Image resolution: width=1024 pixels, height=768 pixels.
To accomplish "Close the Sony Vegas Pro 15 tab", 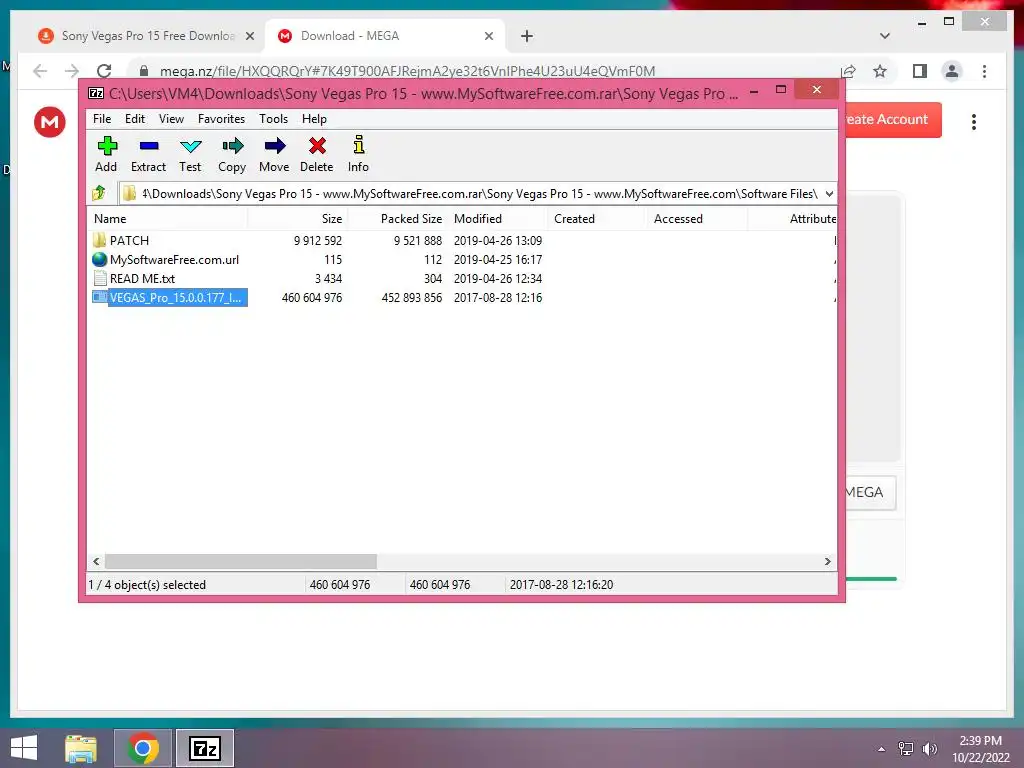I will pos(249,37).
